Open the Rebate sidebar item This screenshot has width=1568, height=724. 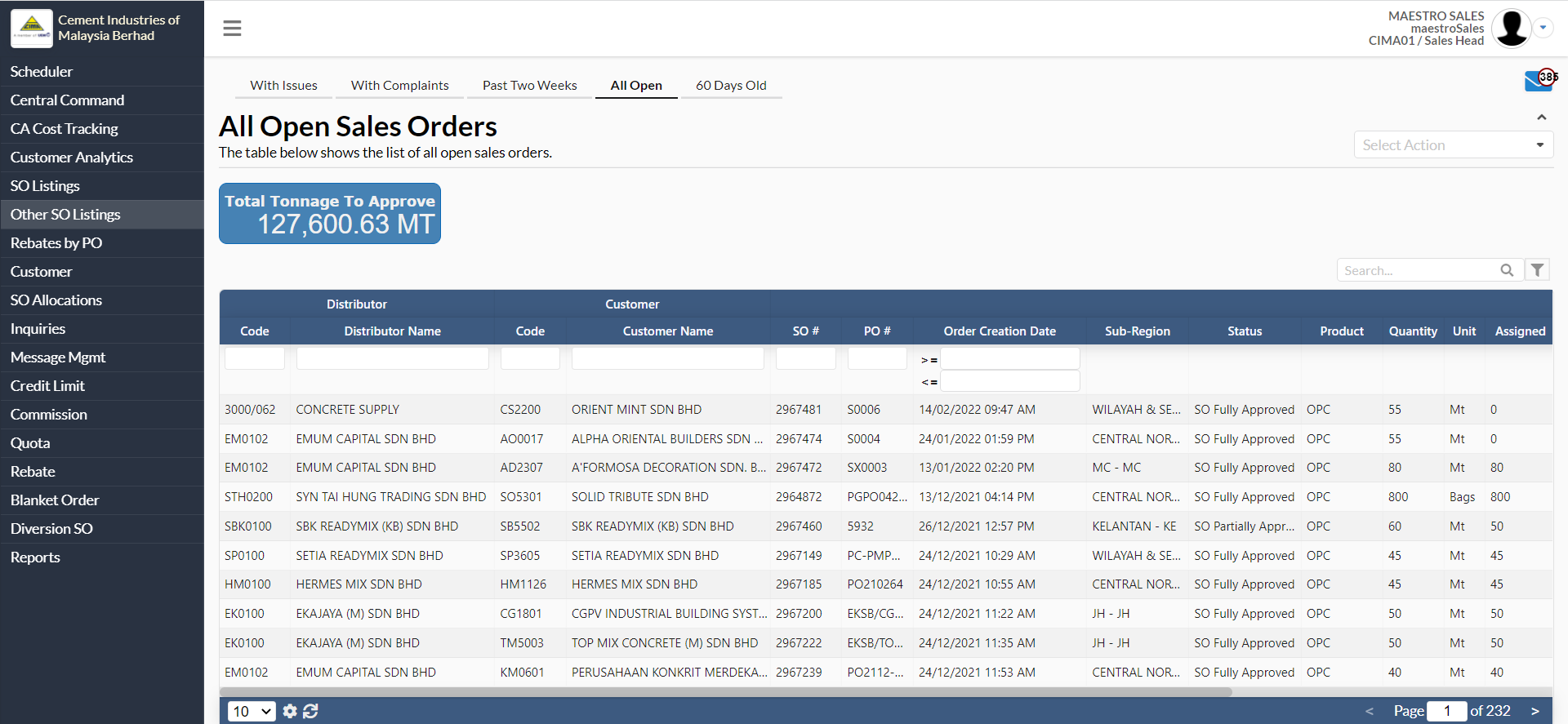tap(102, 472)
